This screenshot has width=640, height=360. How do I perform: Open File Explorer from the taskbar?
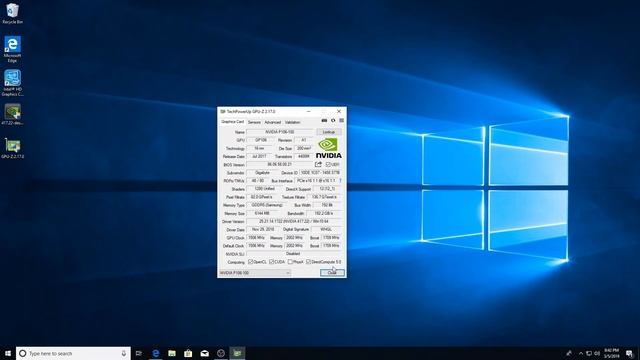pyautogui.click(x=172, y=353)
